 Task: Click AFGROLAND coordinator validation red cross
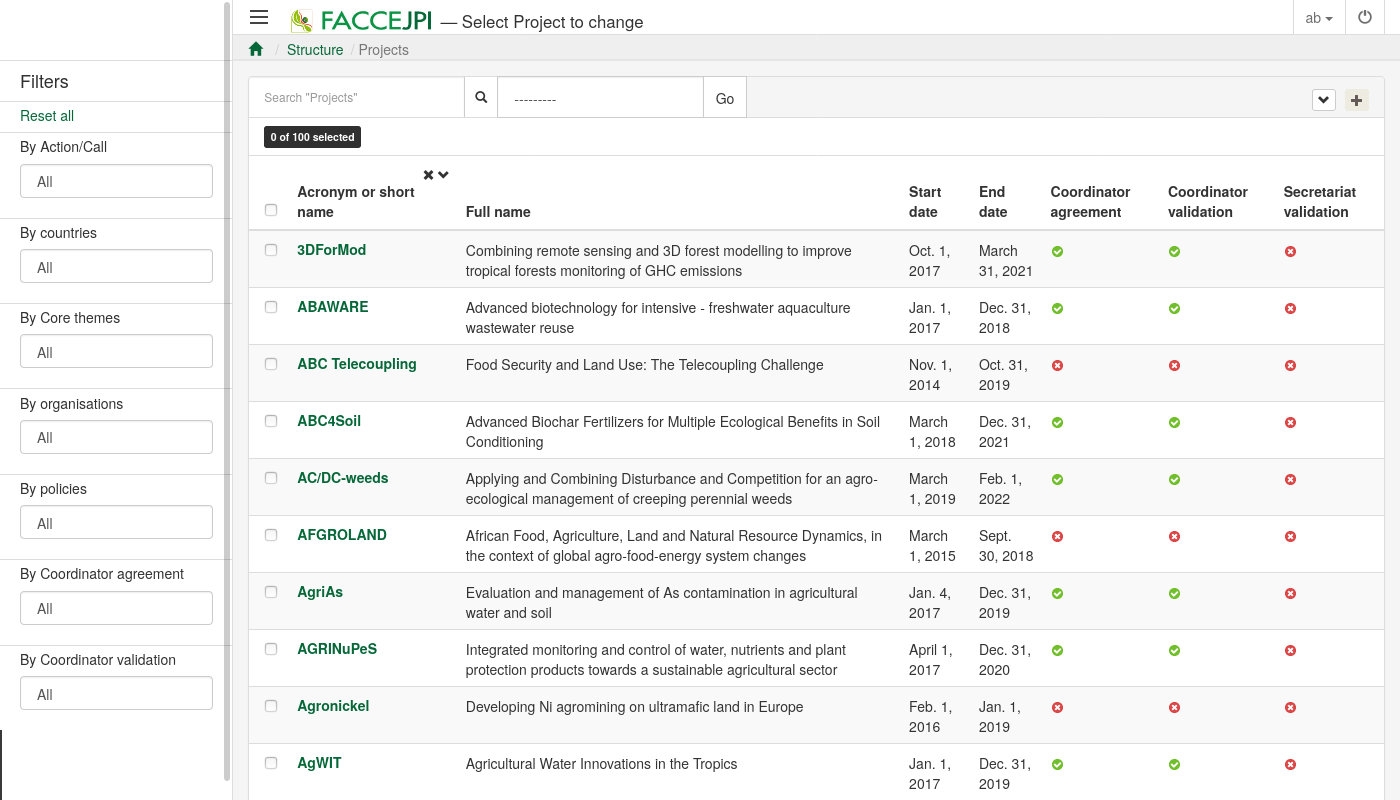(1174, 536)
